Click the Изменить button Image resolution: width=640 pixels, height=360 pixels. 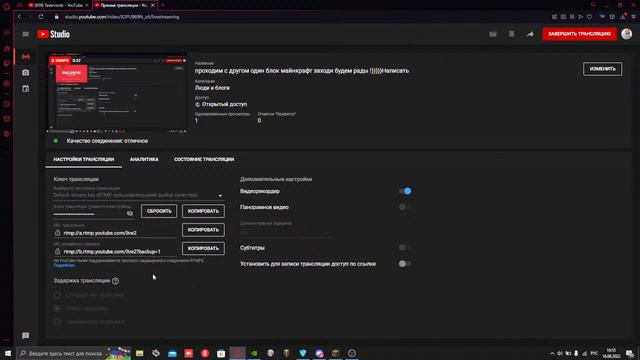[602, 69]
